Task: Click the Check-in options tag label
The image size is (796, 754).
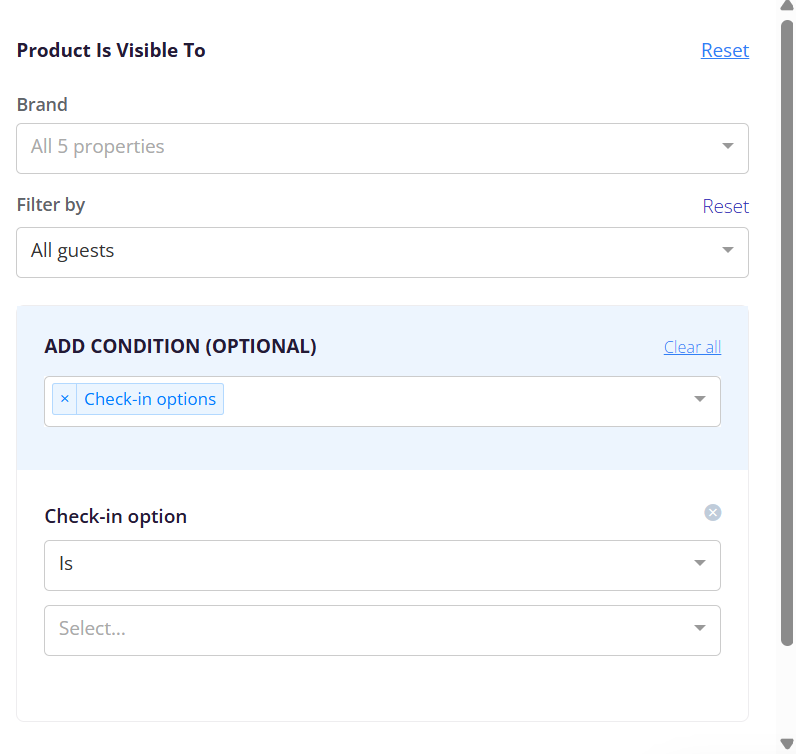Action: click(x=150, y=399)
